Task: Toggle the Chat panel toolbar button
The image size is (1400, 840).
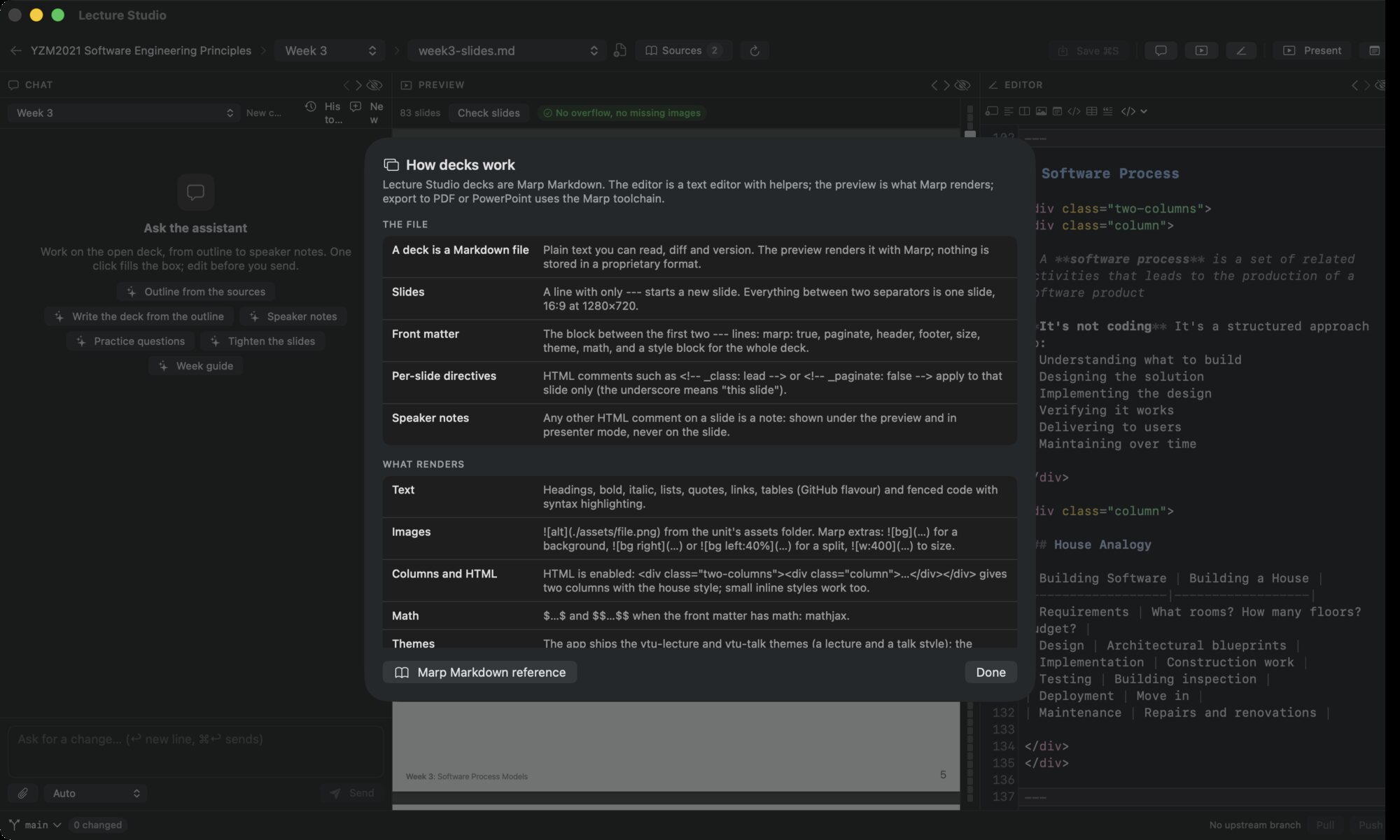Action: [1161, 50]
